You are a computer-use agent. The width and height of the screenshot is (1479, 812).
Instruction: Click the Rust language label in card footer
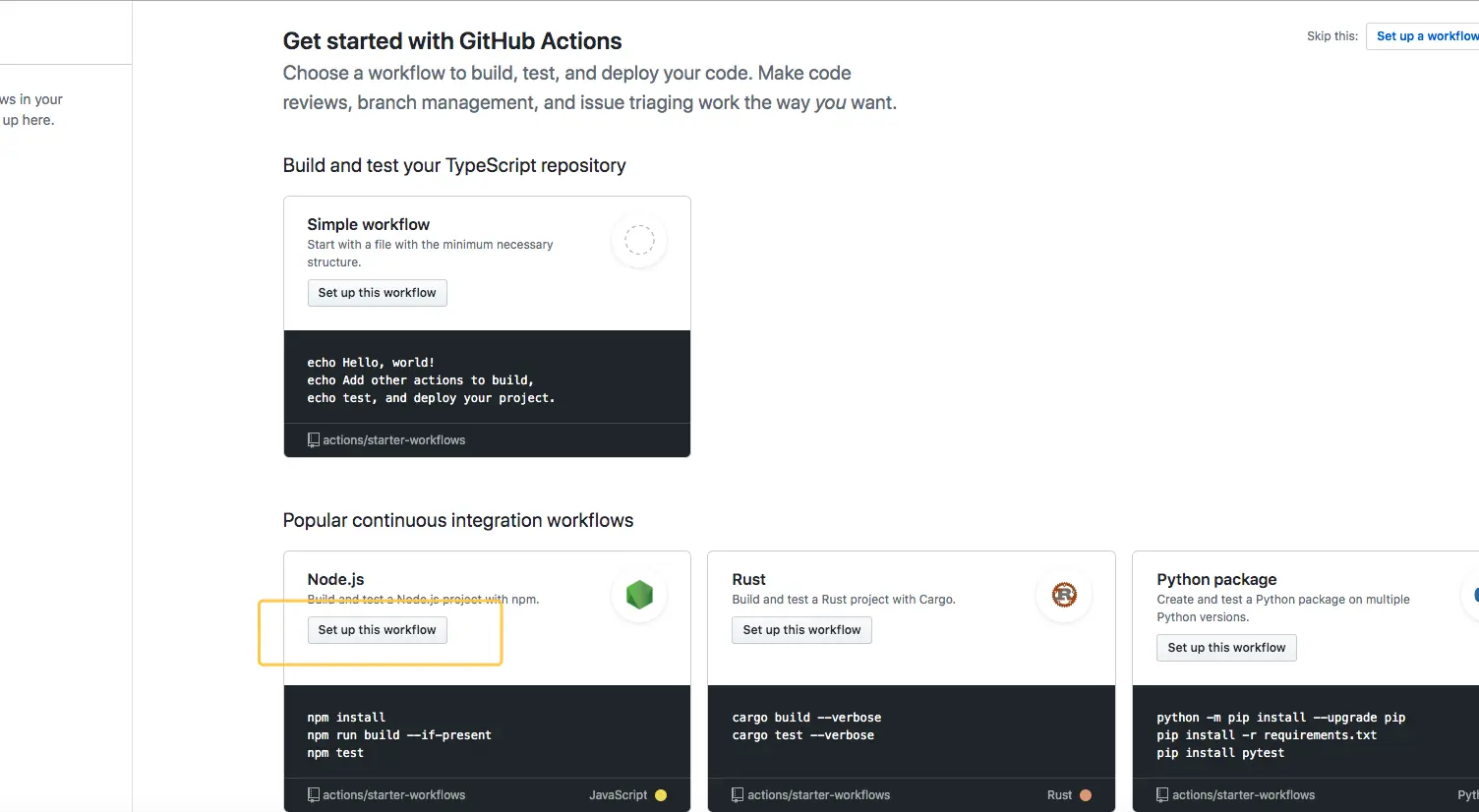pyautogui.click(x=1059, y=795)
